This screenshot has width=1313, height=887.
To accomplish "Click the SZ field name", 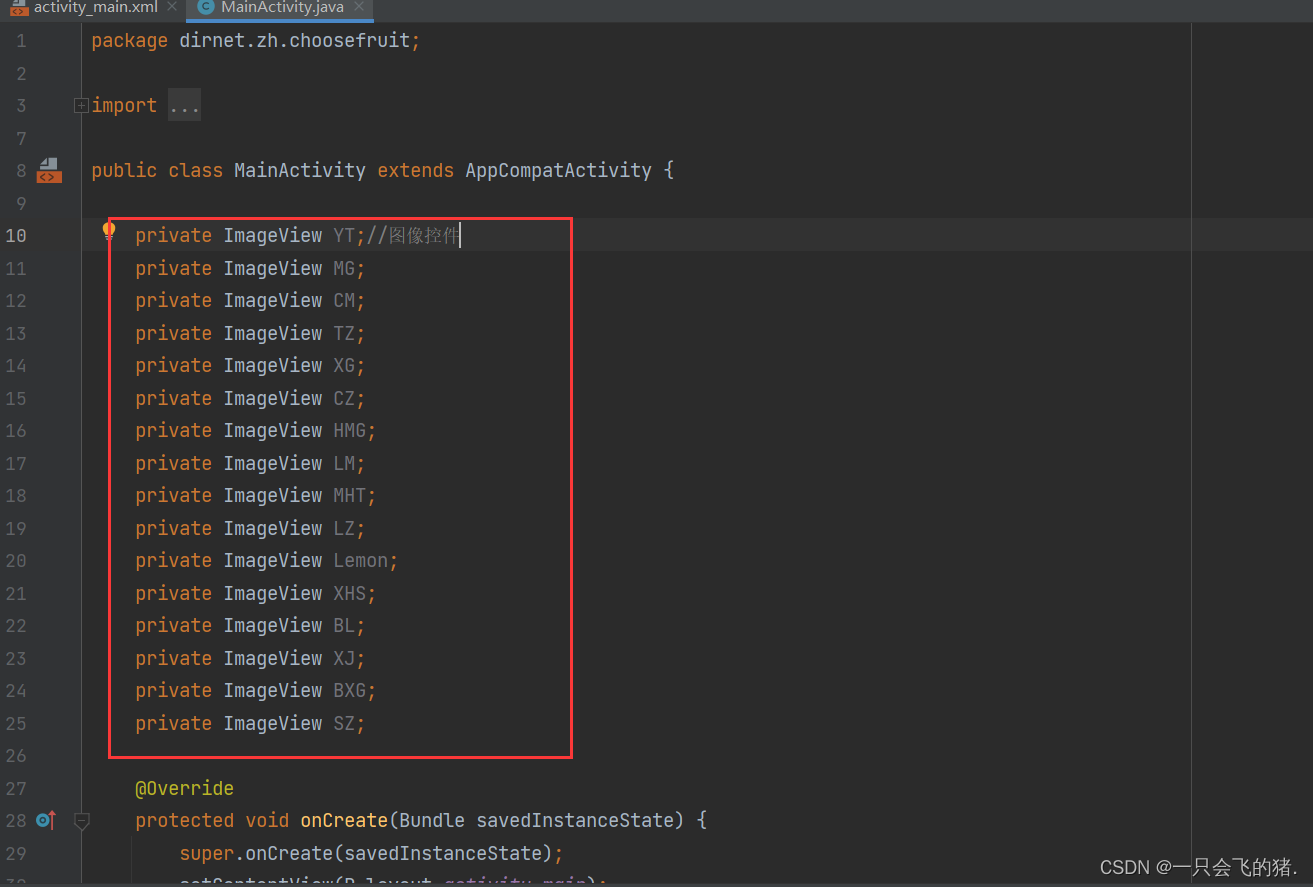I will (344, 723).
